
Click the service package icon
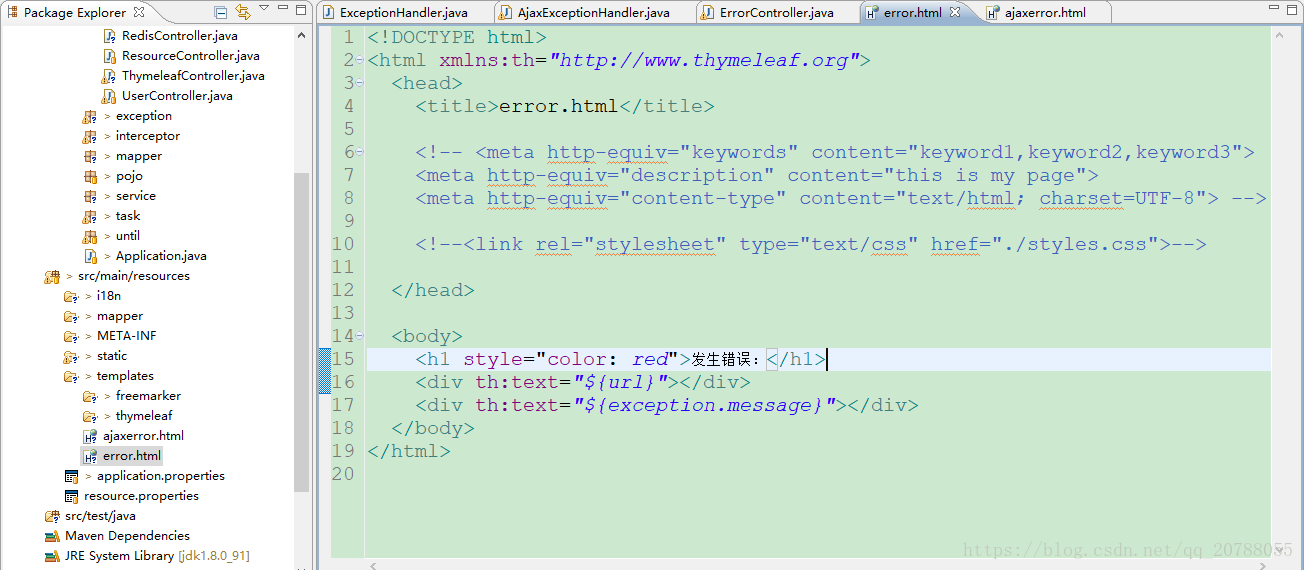[x=91, y=196]
